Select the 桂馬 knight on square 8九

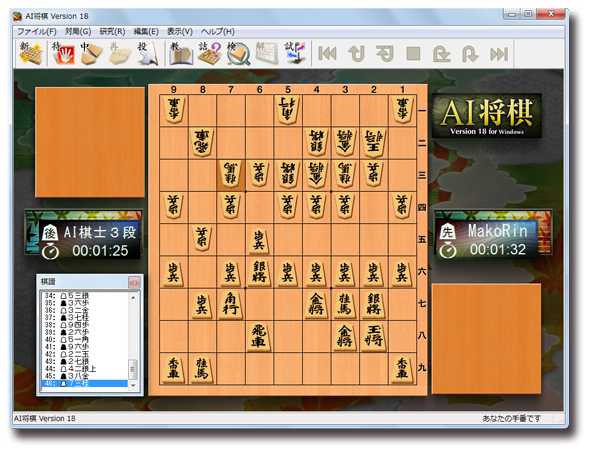click(x=202, y=369)
